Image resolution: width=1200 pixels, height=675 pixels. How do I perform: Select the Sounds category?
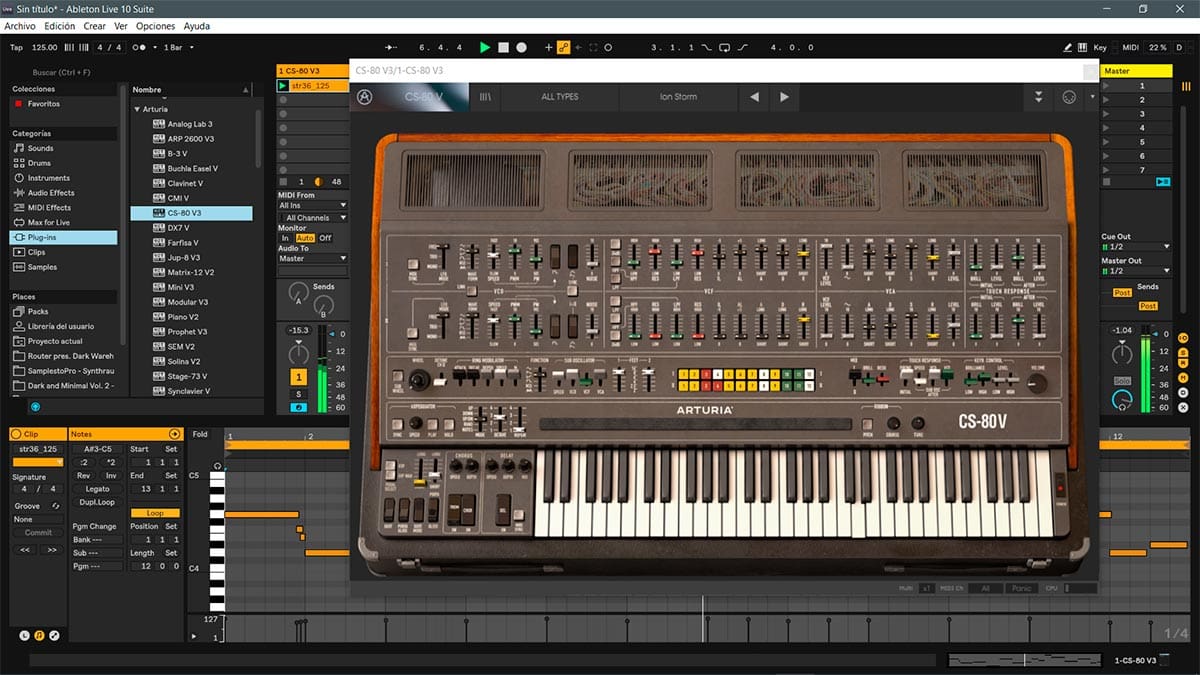(41, 148)
